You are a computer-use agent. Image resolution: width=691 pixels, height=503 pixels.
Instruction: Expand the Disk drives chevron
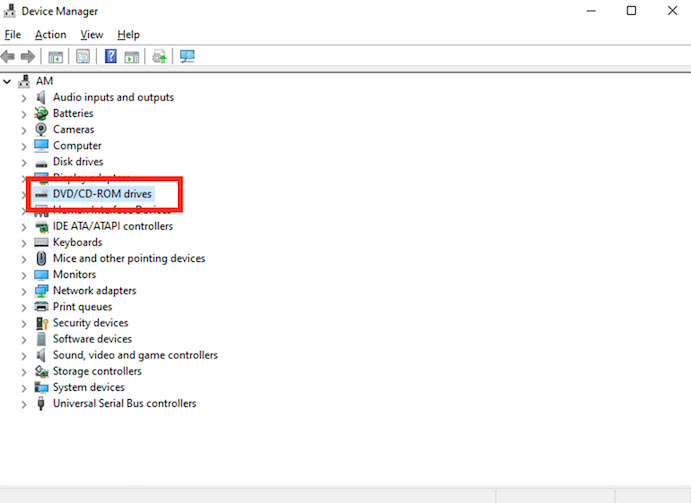(x=24, y=162)
